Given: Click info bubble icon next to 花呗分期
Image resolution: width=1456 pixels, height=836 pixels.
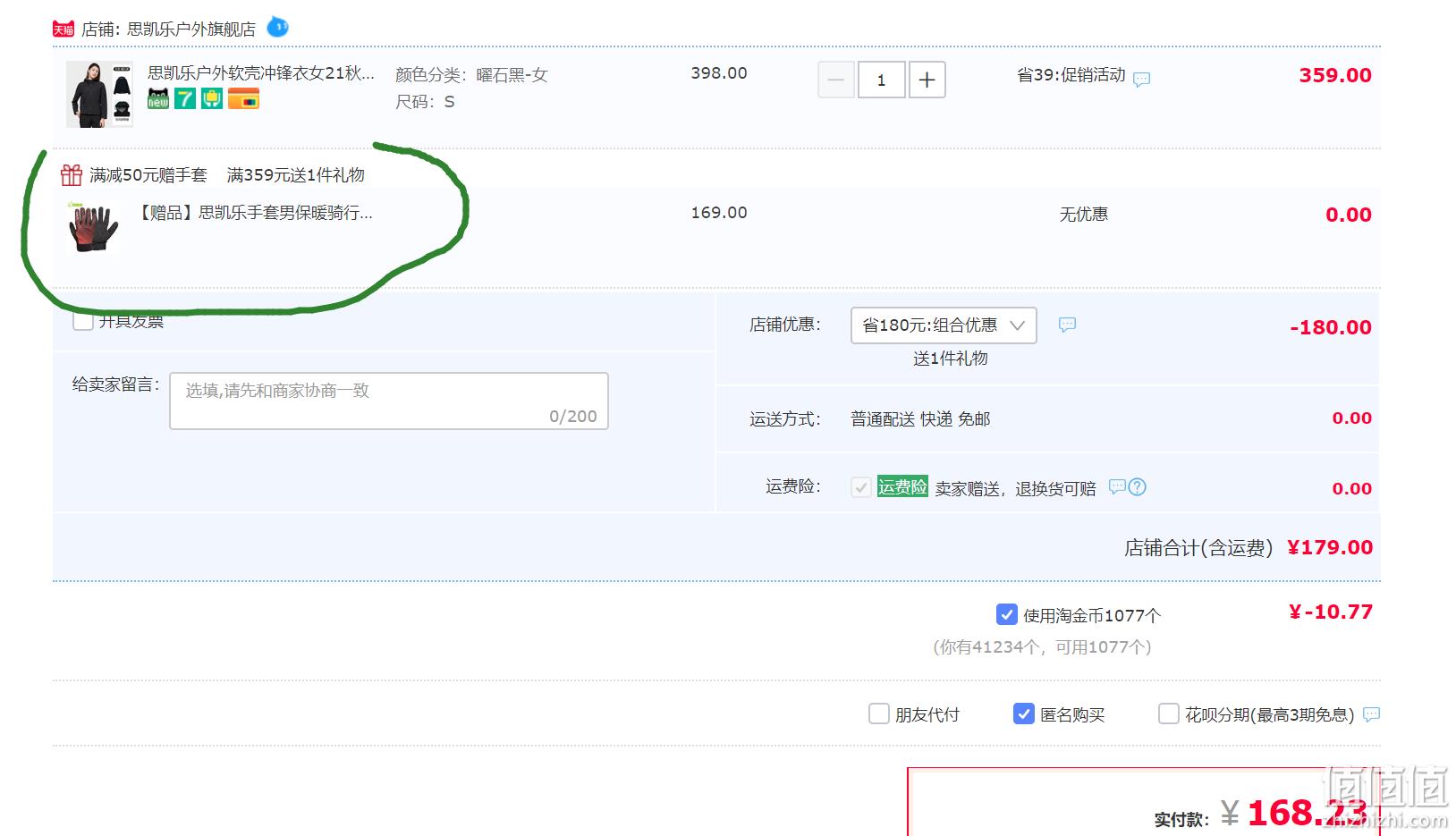Looking at the screenshot, I should (1372, 714).
